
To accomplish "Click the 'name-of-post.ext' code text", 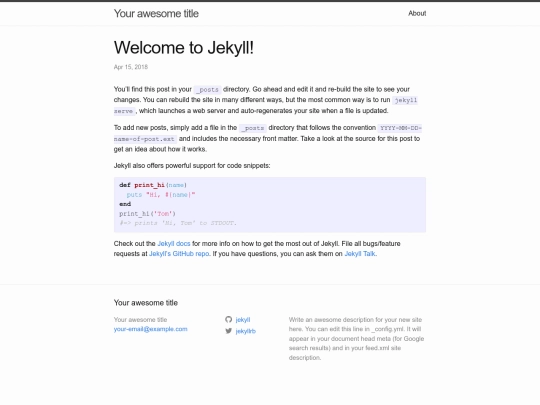I will pos(145,139).
